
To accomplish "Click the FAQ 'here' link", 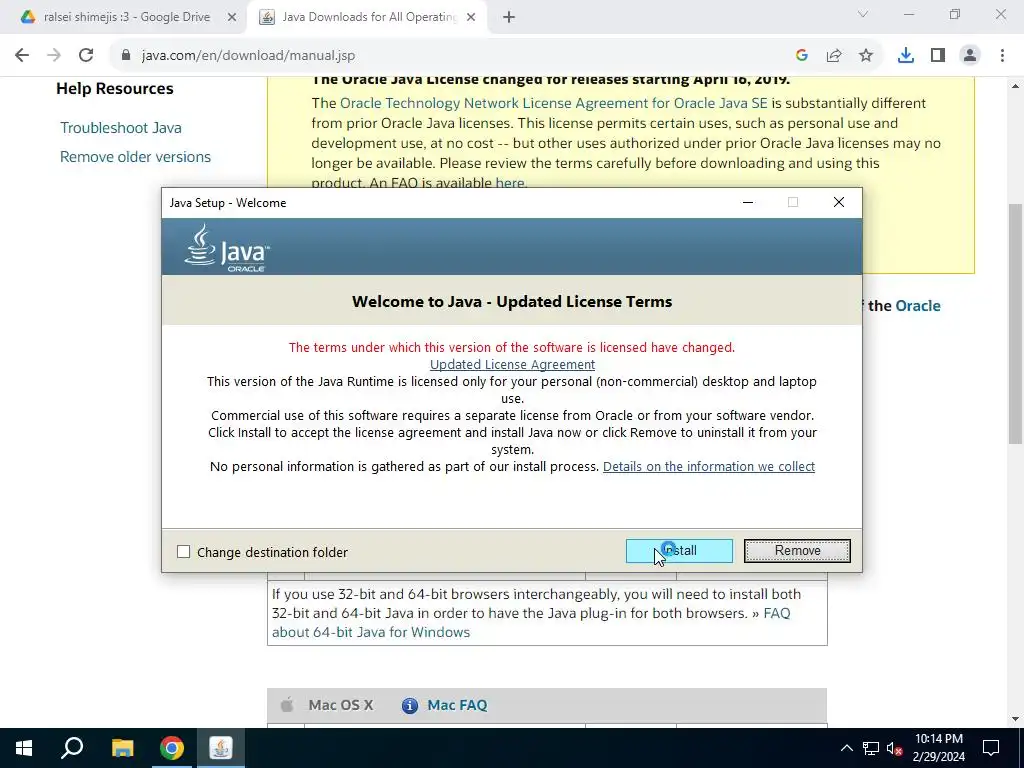I will click(509, 183).
